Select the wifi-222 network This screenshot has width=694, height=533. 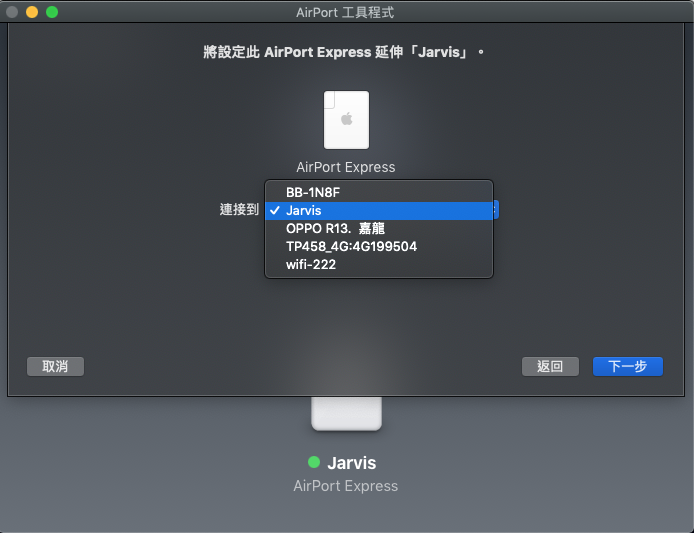click(x=378, y=265)
